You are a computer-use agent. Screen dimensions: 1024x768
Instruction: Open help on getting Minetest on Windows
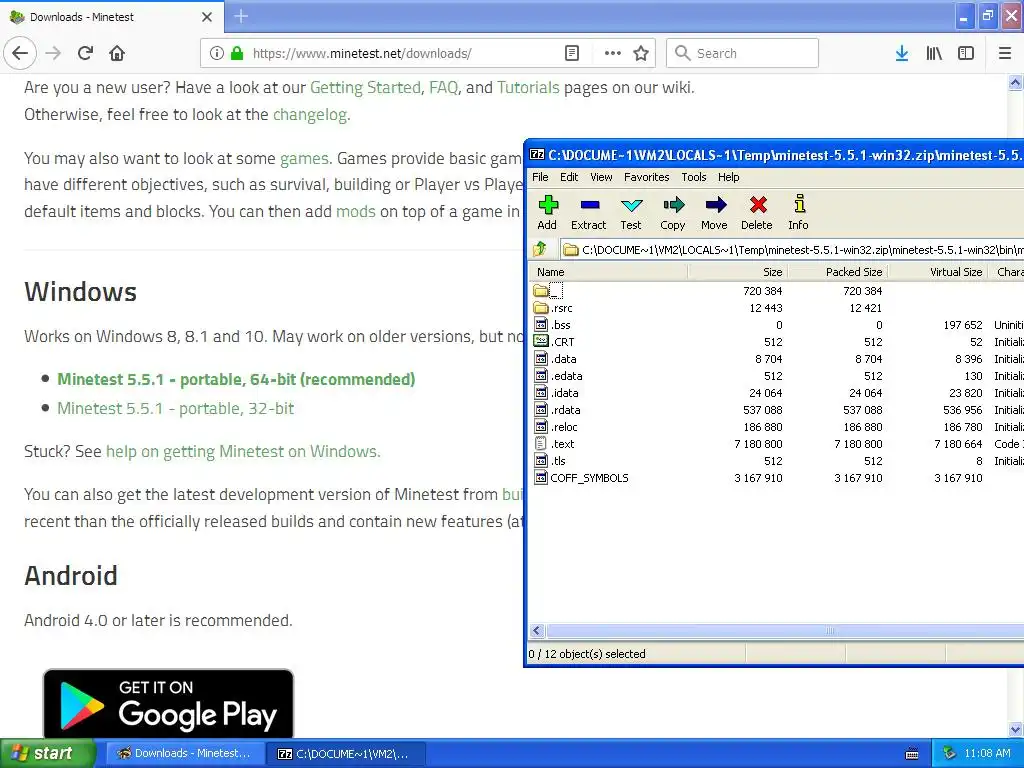[x=242, y=451]
